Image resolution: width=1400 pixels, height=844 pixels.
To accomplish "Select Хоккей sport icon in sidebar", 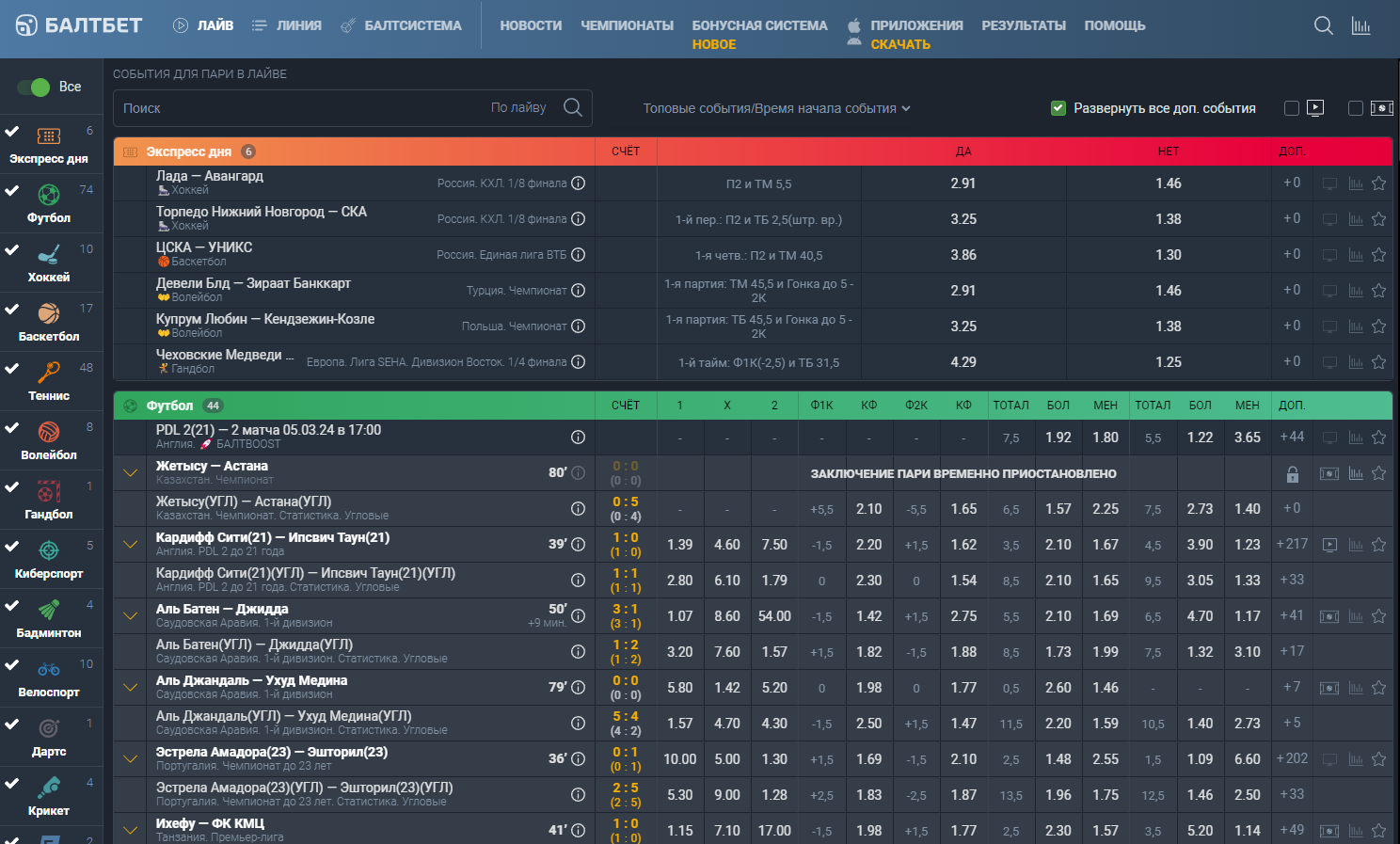I will click(49, 254).
